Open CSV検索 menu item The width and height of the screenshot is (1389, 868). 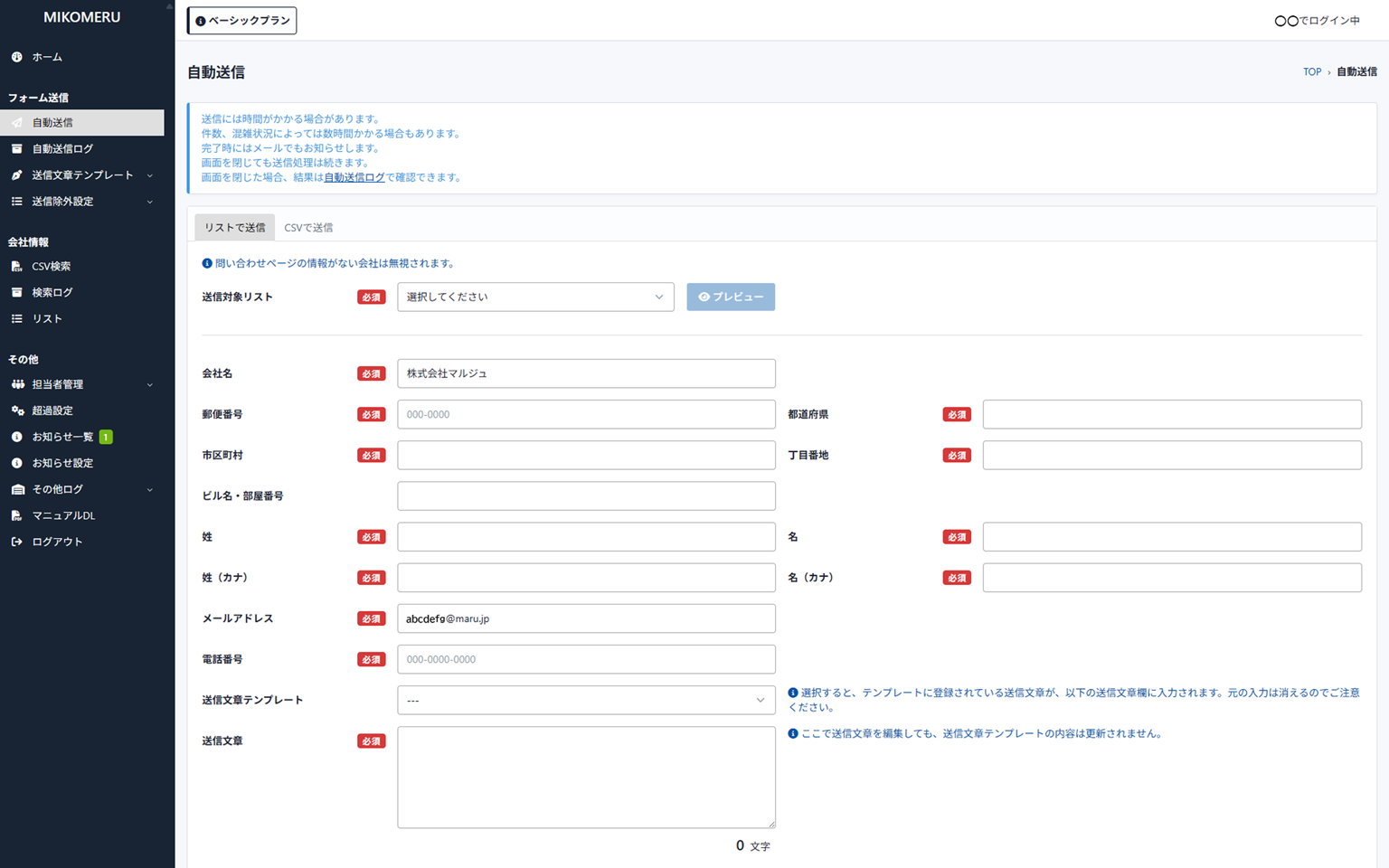coord(82,267)
